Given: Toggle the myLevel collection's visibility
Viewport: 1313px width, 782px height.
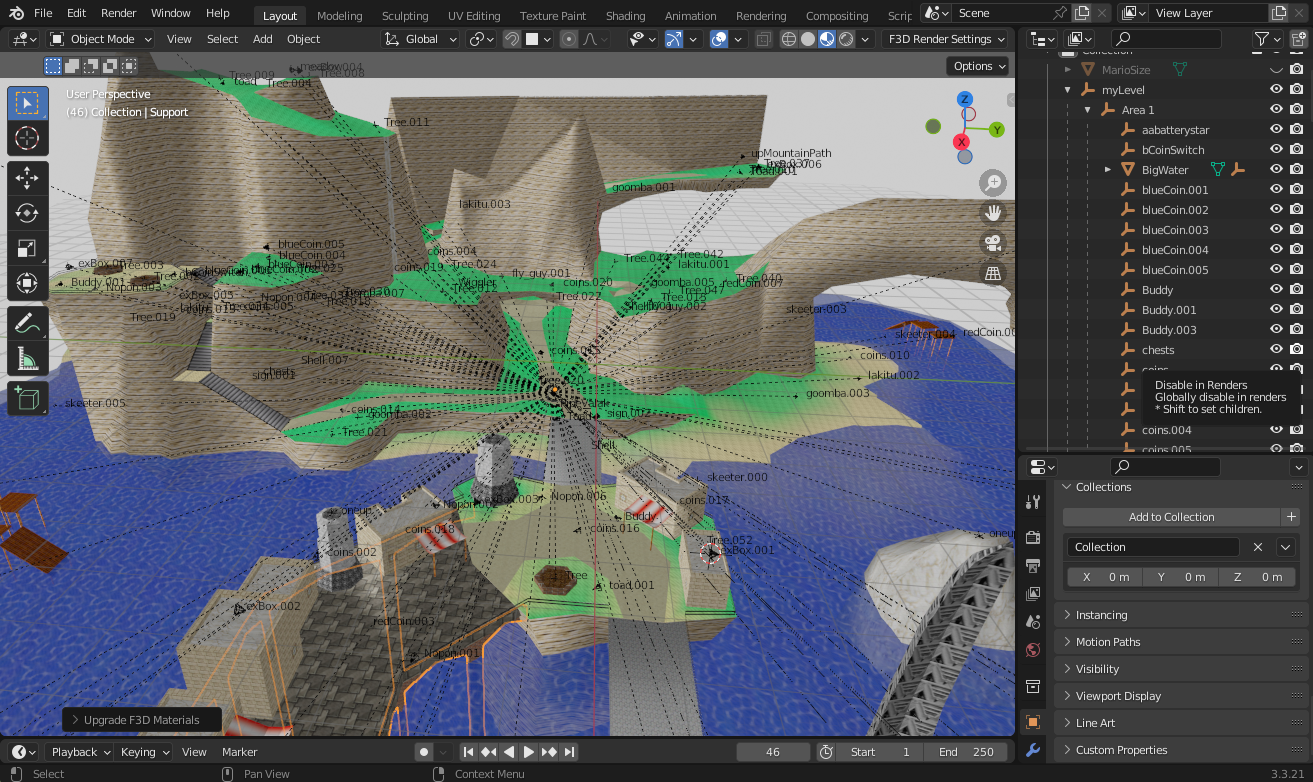Looking at the screenshot, I should tap(1276, 90).
